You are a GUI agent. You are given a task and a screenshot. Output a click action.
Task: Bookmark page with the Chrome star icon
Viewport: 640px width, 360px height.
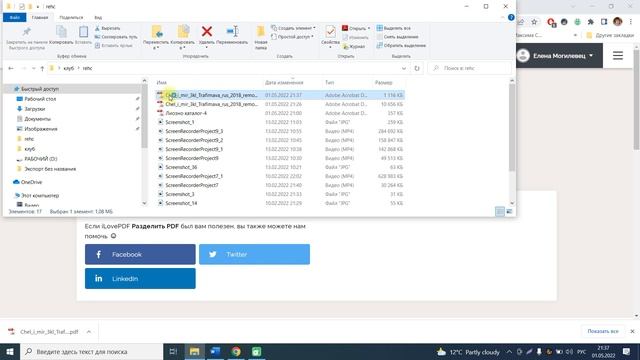click(x=534, y=22)
